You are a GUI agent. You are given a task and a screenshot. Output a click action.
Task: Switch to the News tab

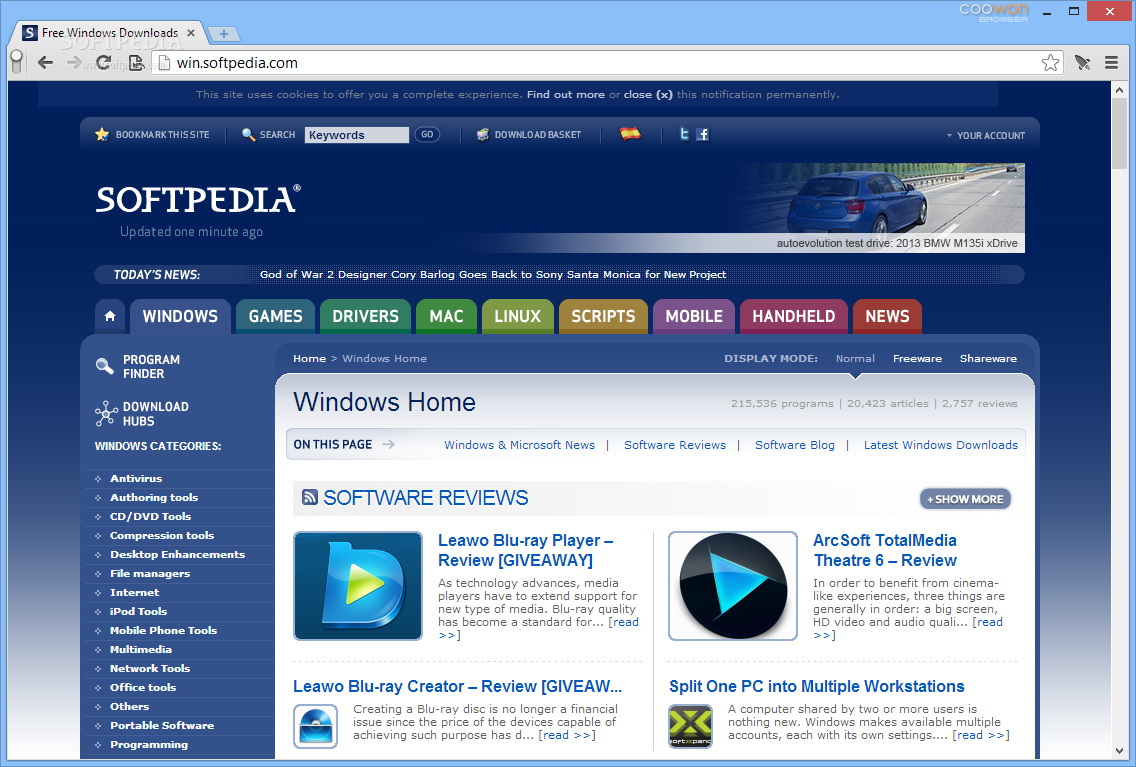pyautogui.click(x=887, y=317)
